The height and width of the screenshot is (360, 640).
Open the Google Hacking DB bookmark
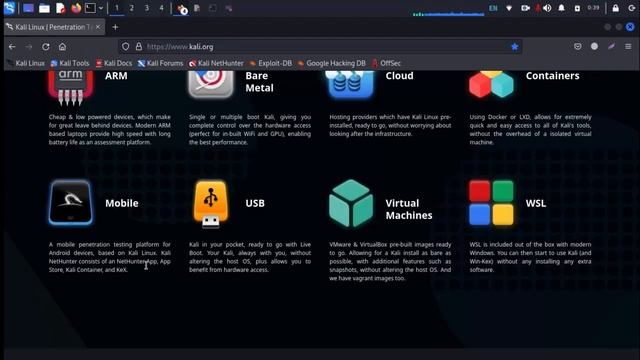point(331,63)
